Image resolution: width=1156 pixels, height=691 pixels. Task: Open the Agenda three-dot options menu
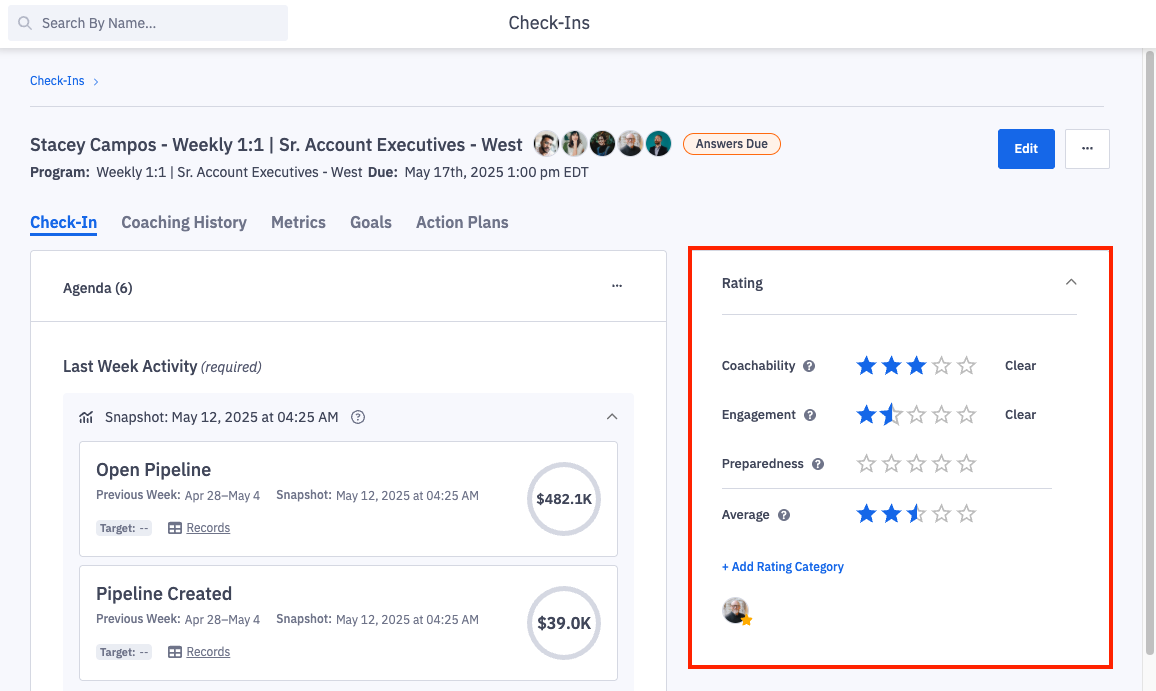coord(617,286)
